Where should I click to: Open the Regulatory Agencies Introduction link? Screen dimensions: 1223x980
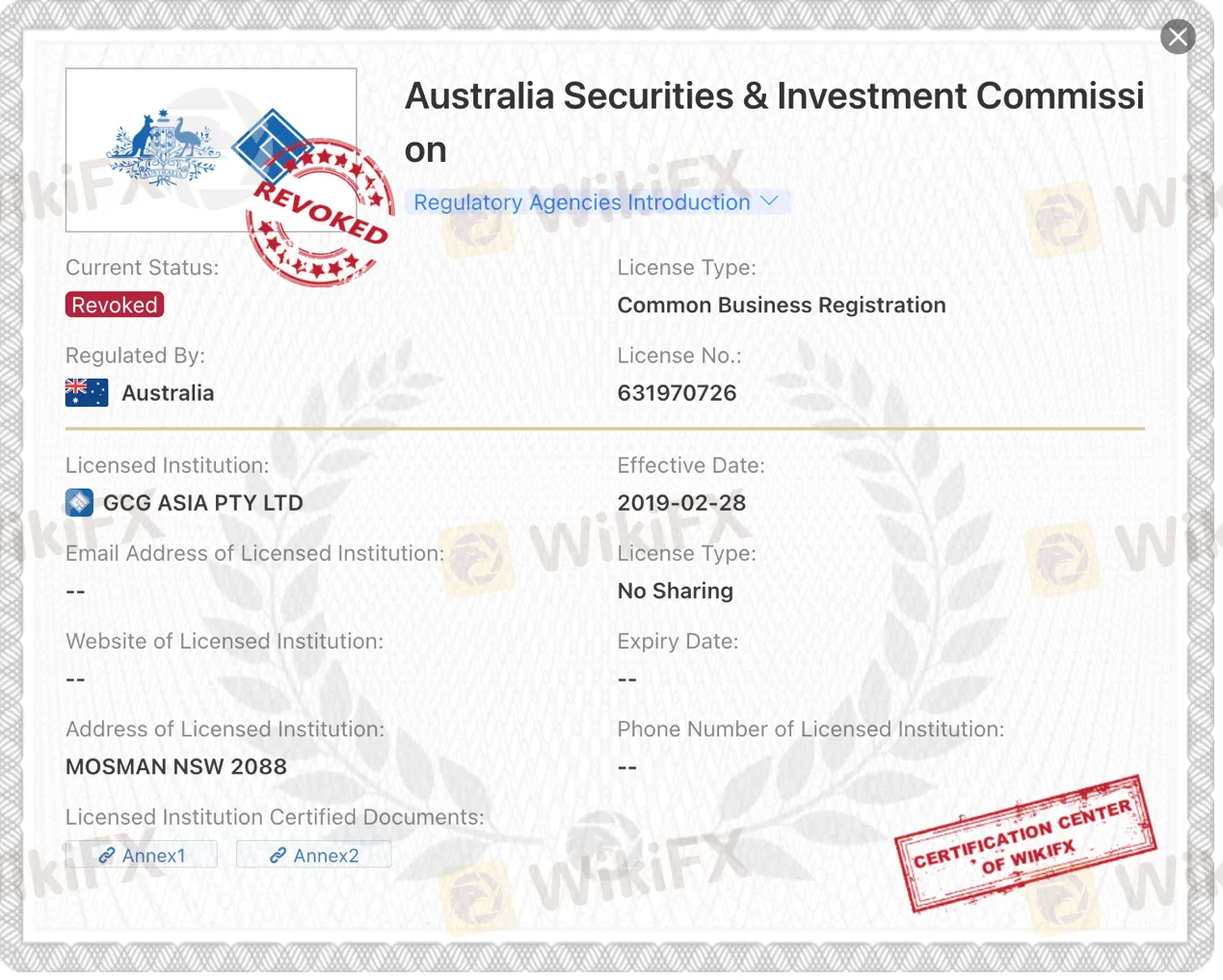[x=581, y=202]
